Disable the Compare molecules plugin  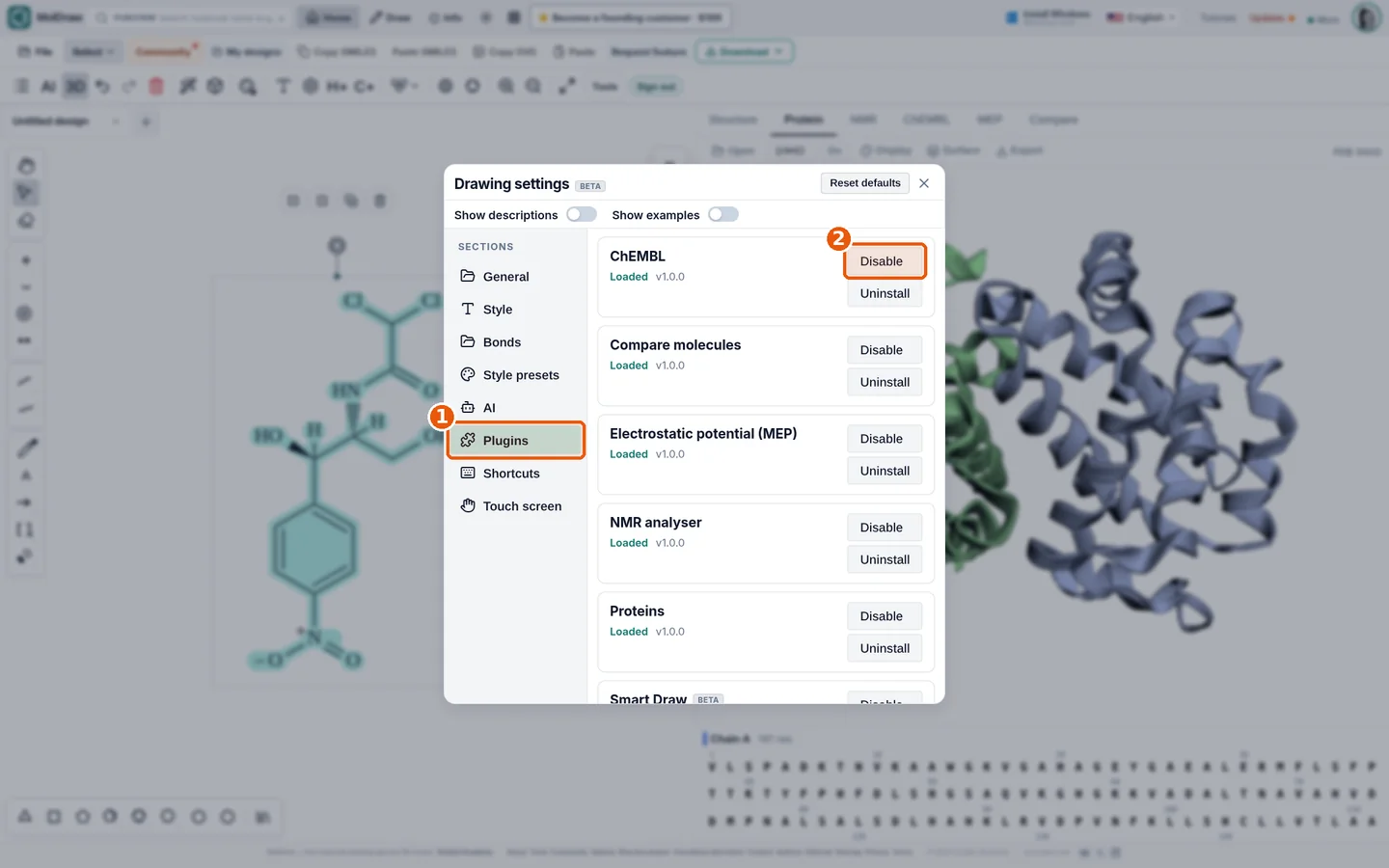coord(885,350)
